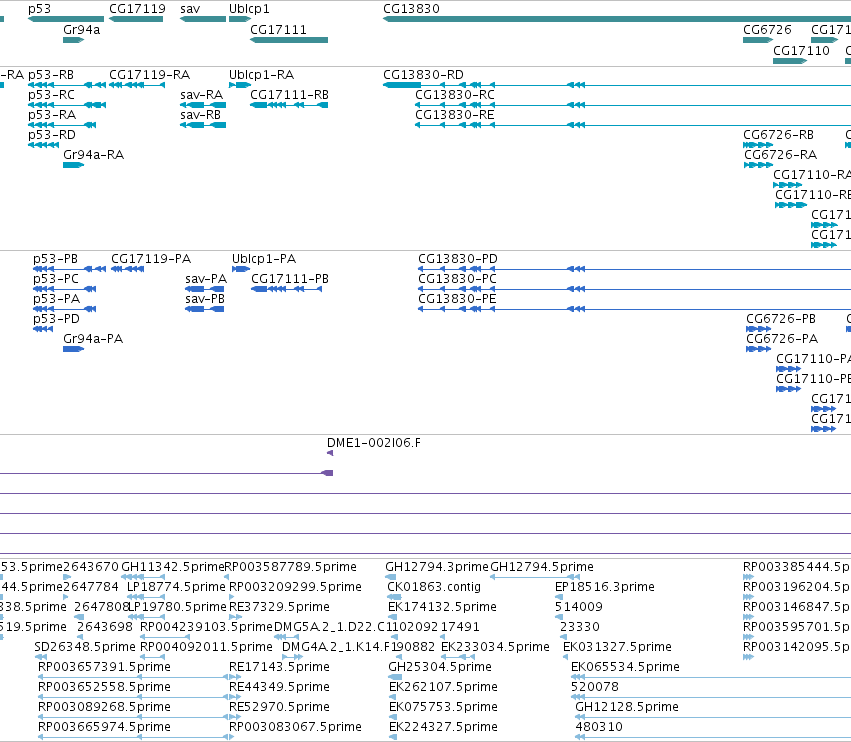Click EST RP003657391.5prime
This screenshot has height=742, width=851.
pyautogui.click(x=104, y=667)
